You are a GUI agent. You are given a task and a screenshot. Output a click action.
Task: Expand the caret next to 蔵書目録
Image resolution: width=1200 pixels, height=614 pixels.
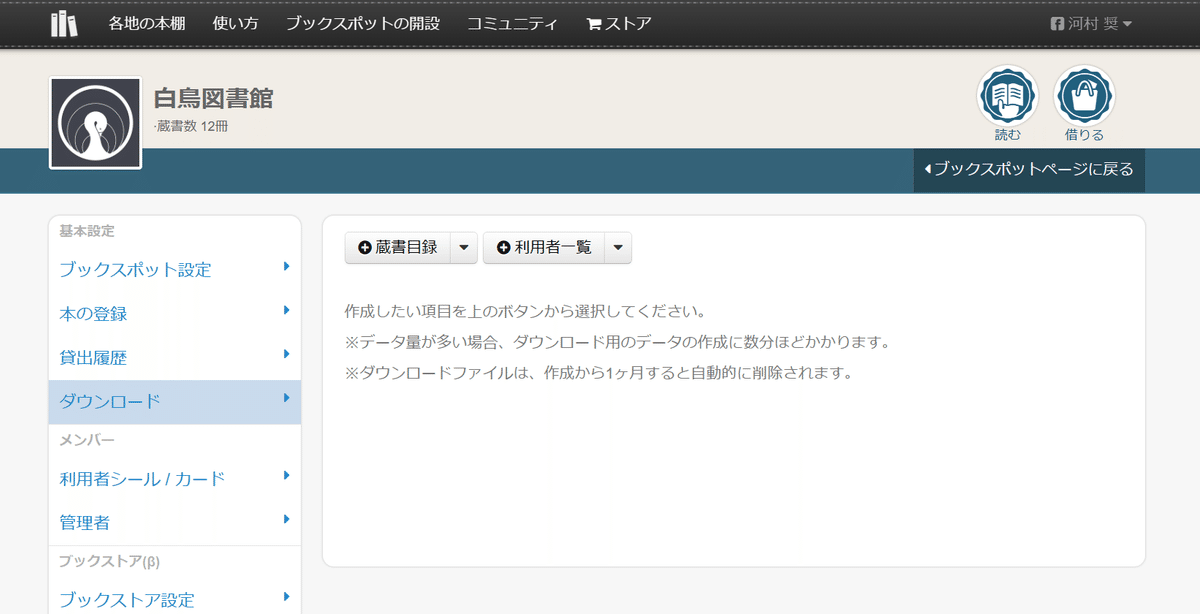[463, 247]
